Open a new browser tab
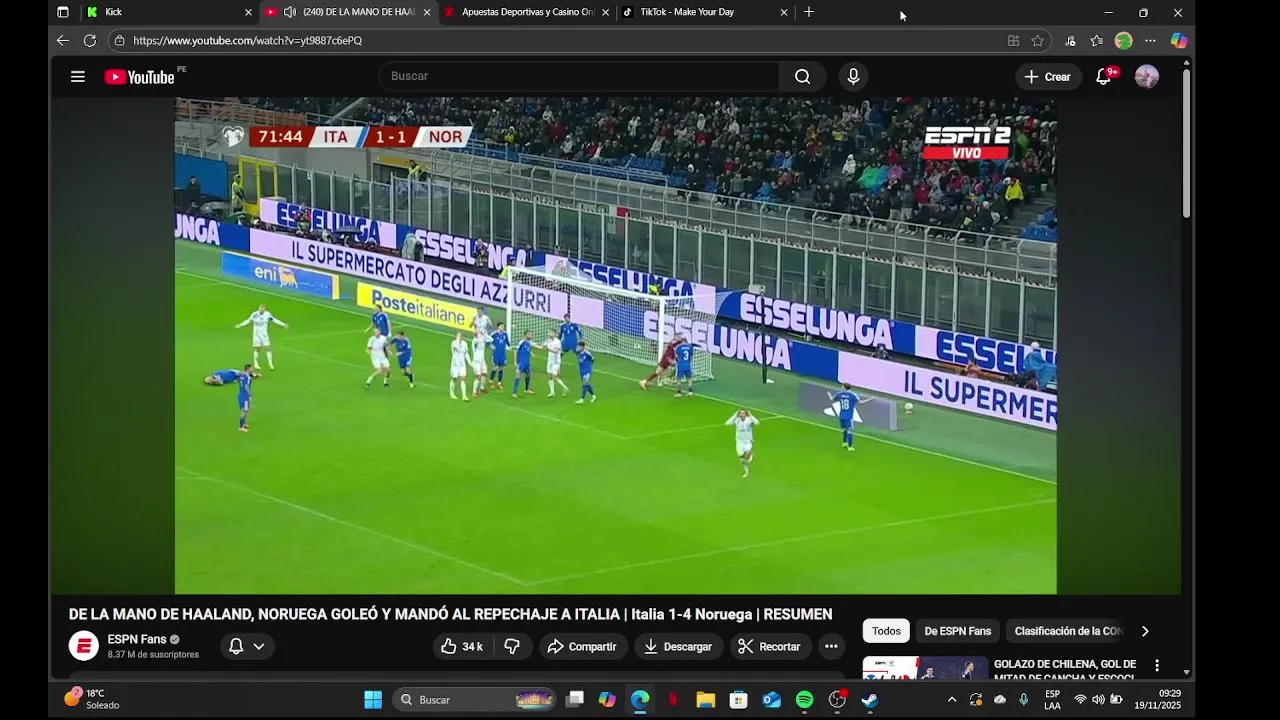The width and height of the screenshot is (1280, 720). [x=809, y=12]
